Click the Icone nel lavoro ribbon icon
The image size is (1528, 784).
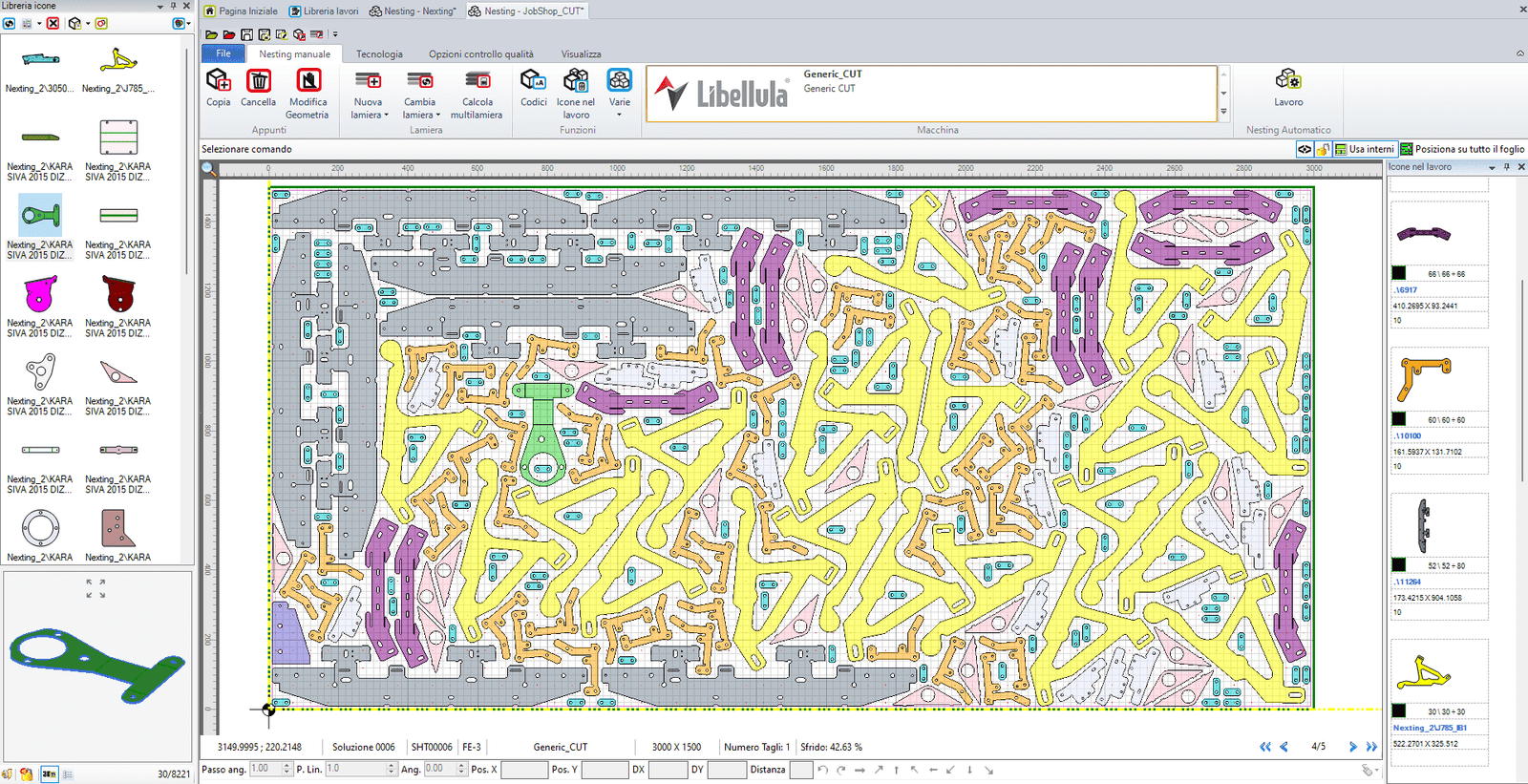click(575, 82)
